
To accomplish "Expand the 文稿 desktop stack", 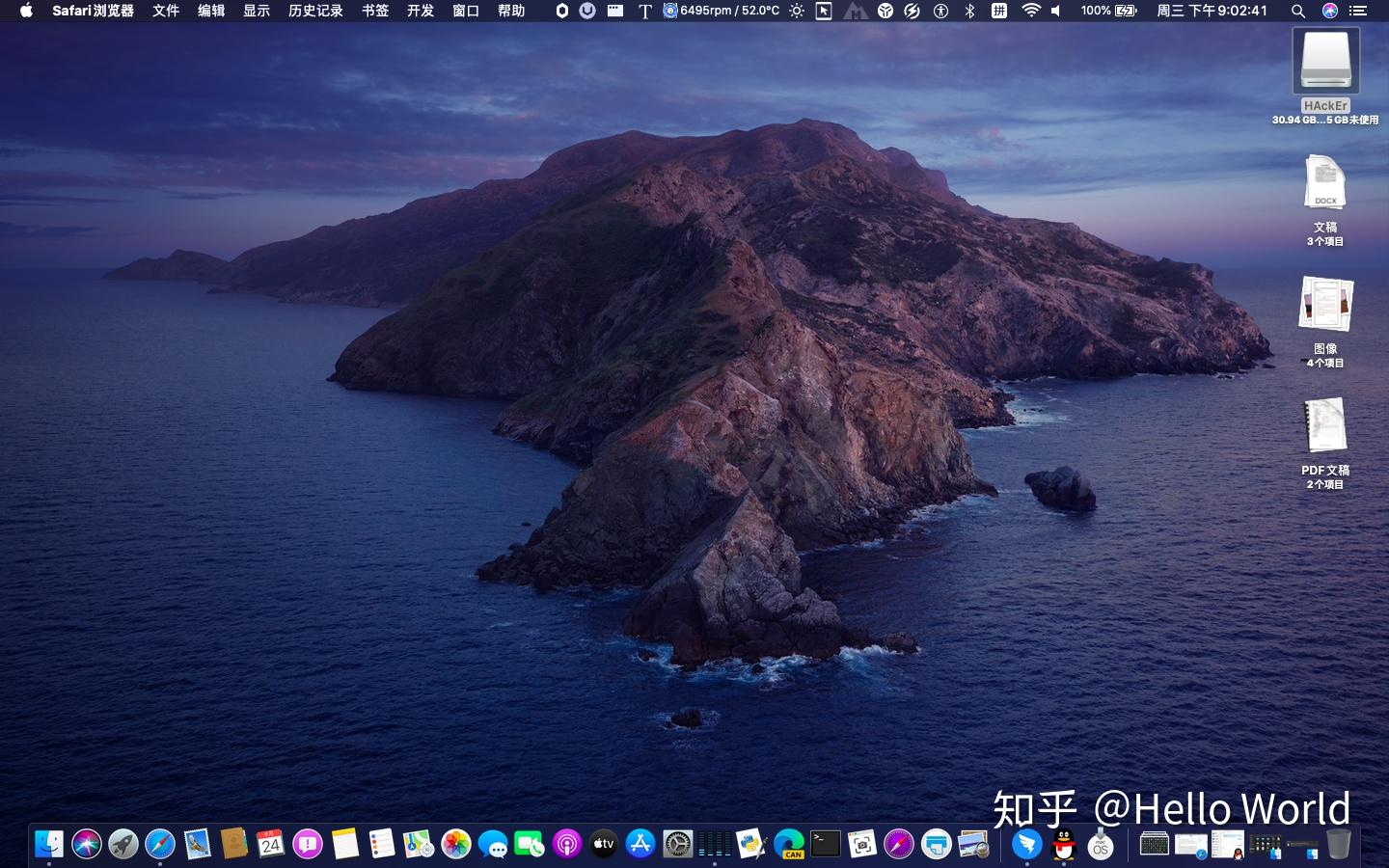I will tap(1325, 183).
